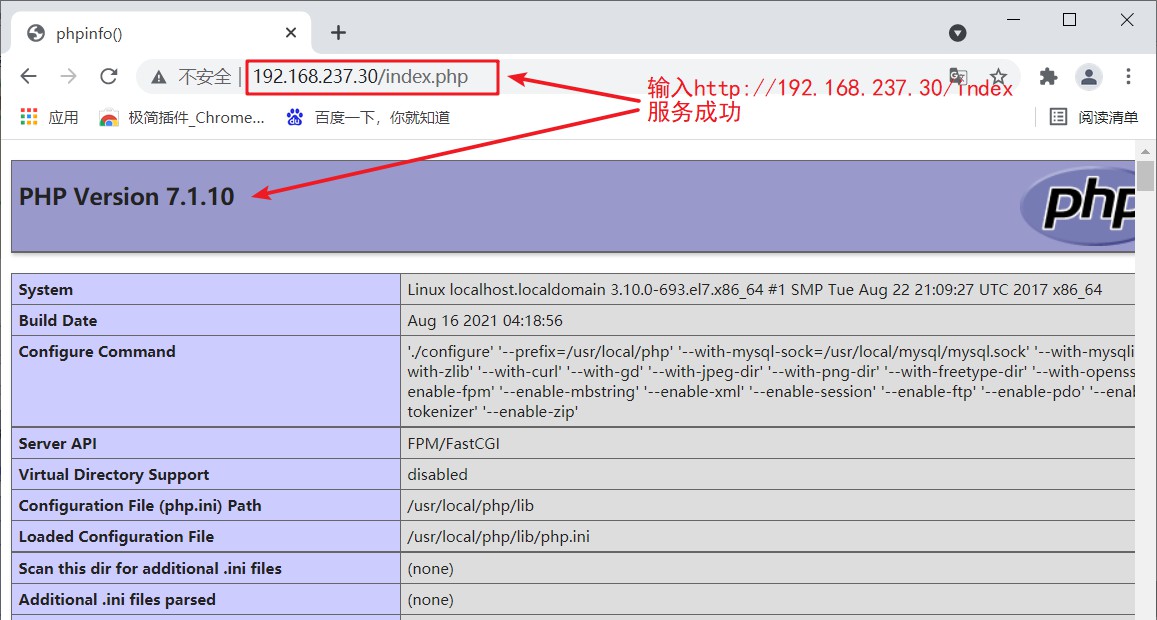
Task: Click the 'PHP Version 7.1.10' heading
Action: coord(127,197)
